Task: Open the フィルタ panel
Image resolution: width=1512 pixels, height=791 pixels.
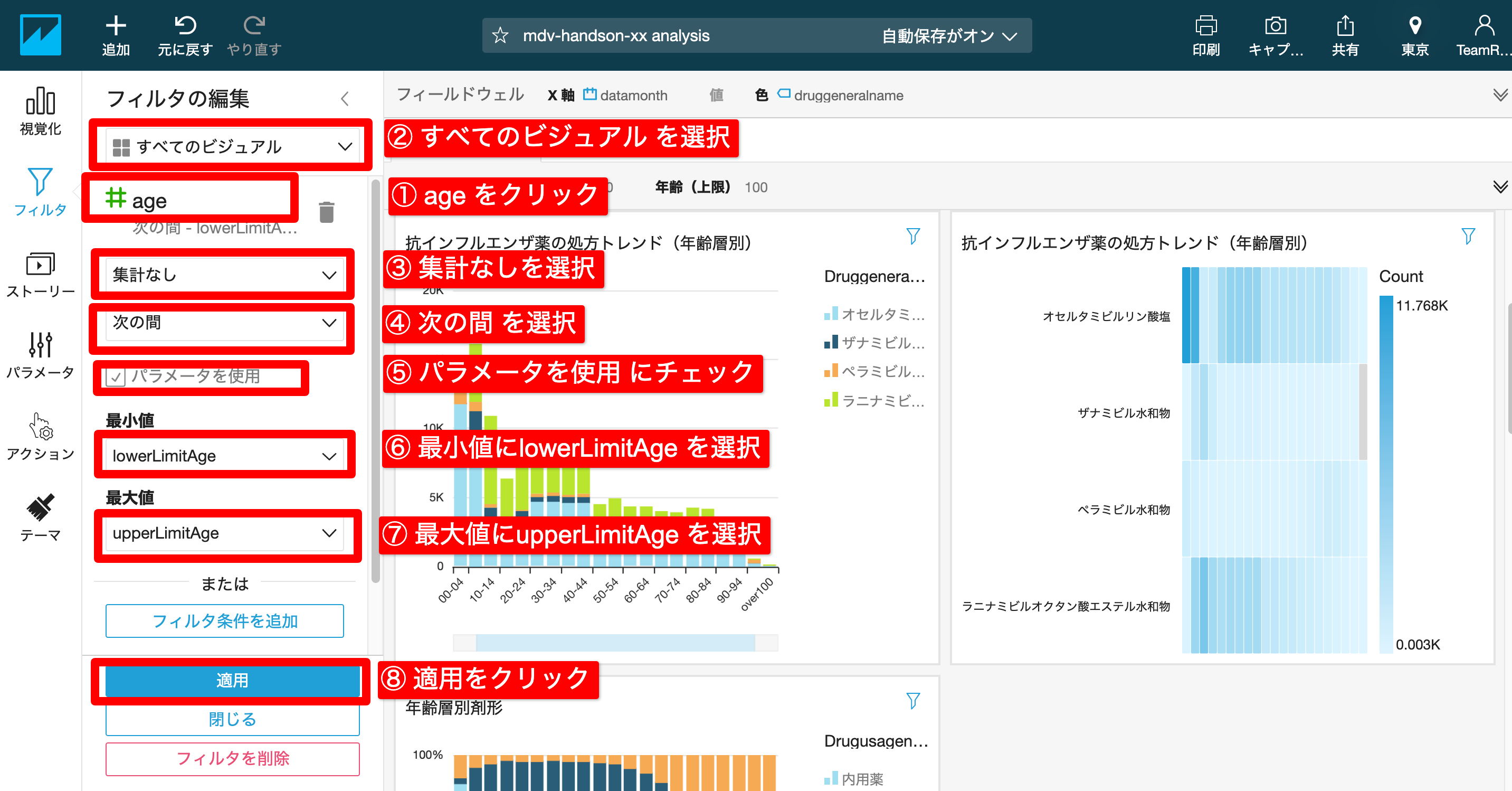Action: click(40, 192)
